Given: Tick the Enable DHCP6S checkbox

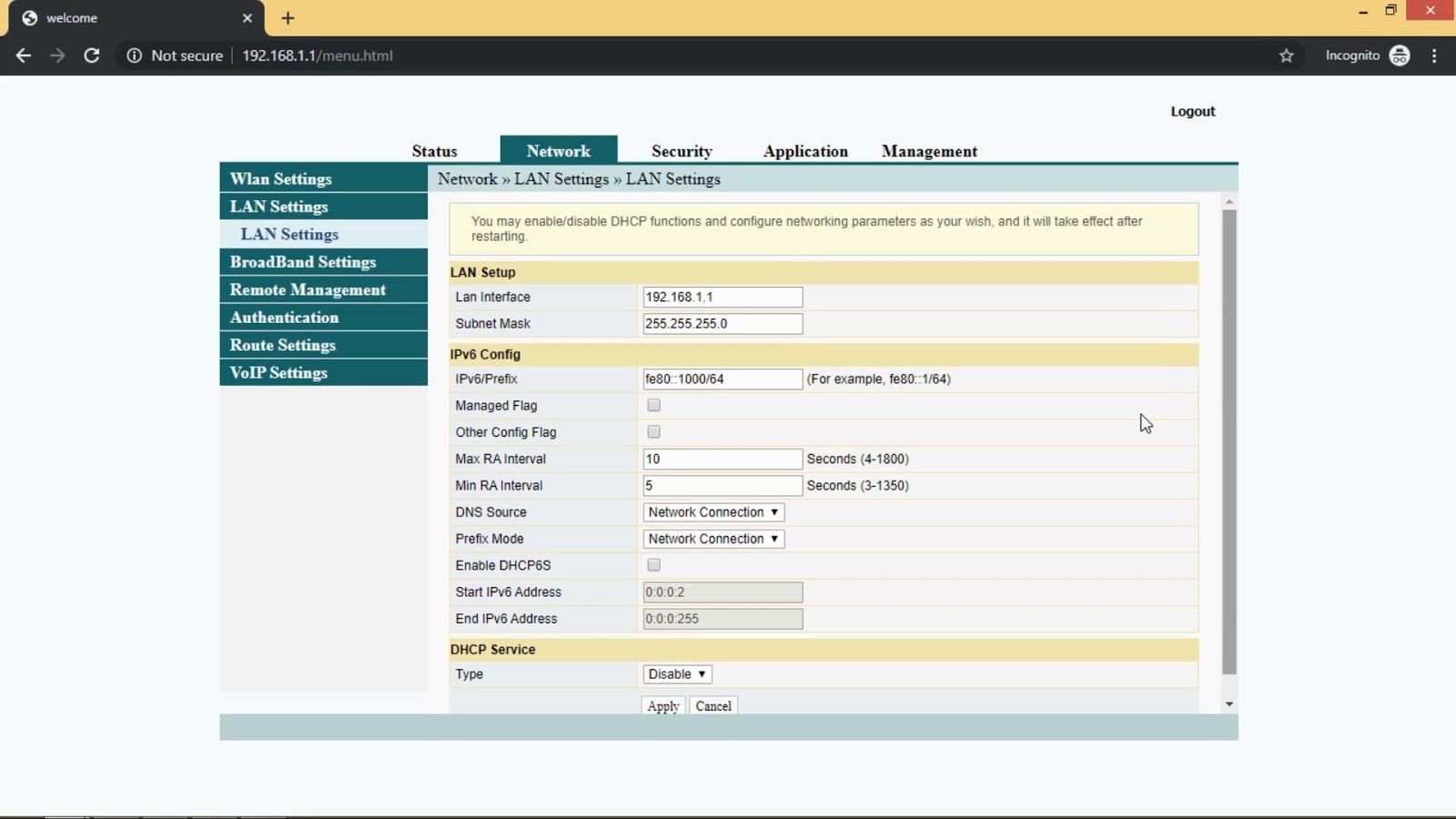Looking at the screenshot, I should click(653, 565).
